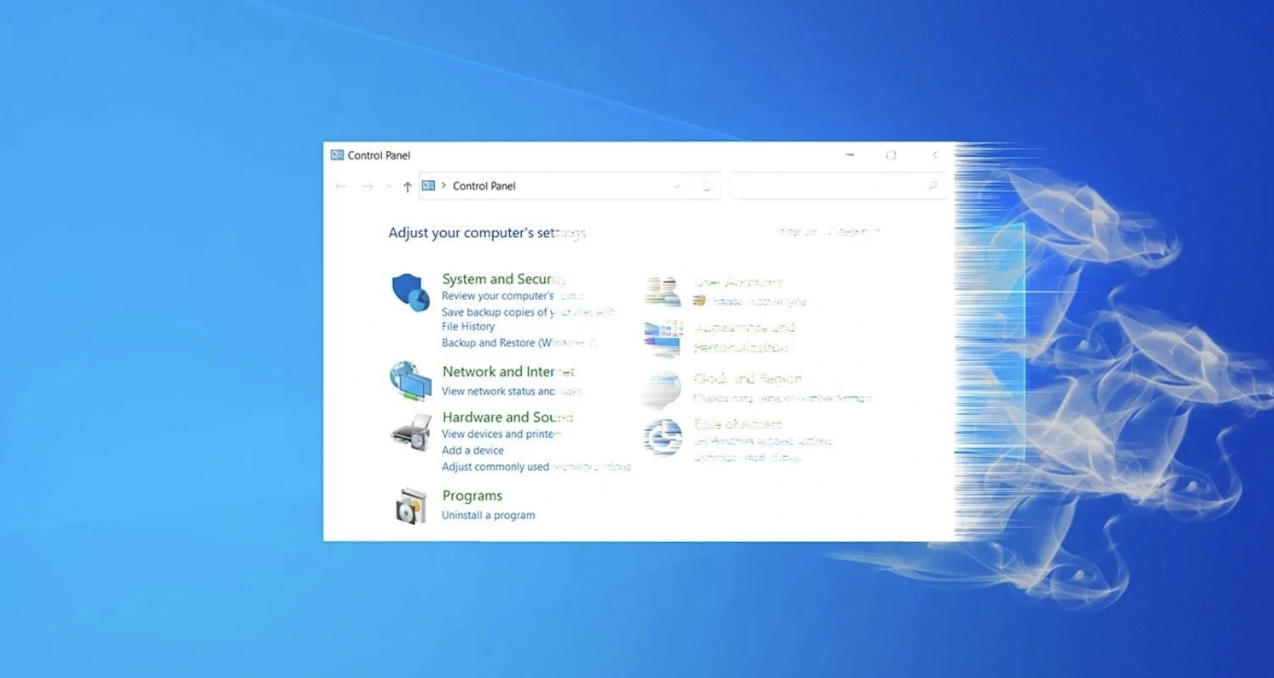The height and width of the screenshot is (678, 1274).
Task: Open Review your computer's status
Action: [513, 296]
